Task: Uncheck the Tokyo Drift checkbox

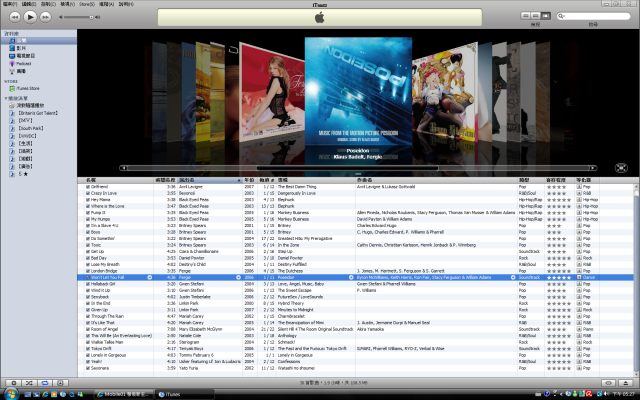Action: pyautogui.click(x=88, y=349)
